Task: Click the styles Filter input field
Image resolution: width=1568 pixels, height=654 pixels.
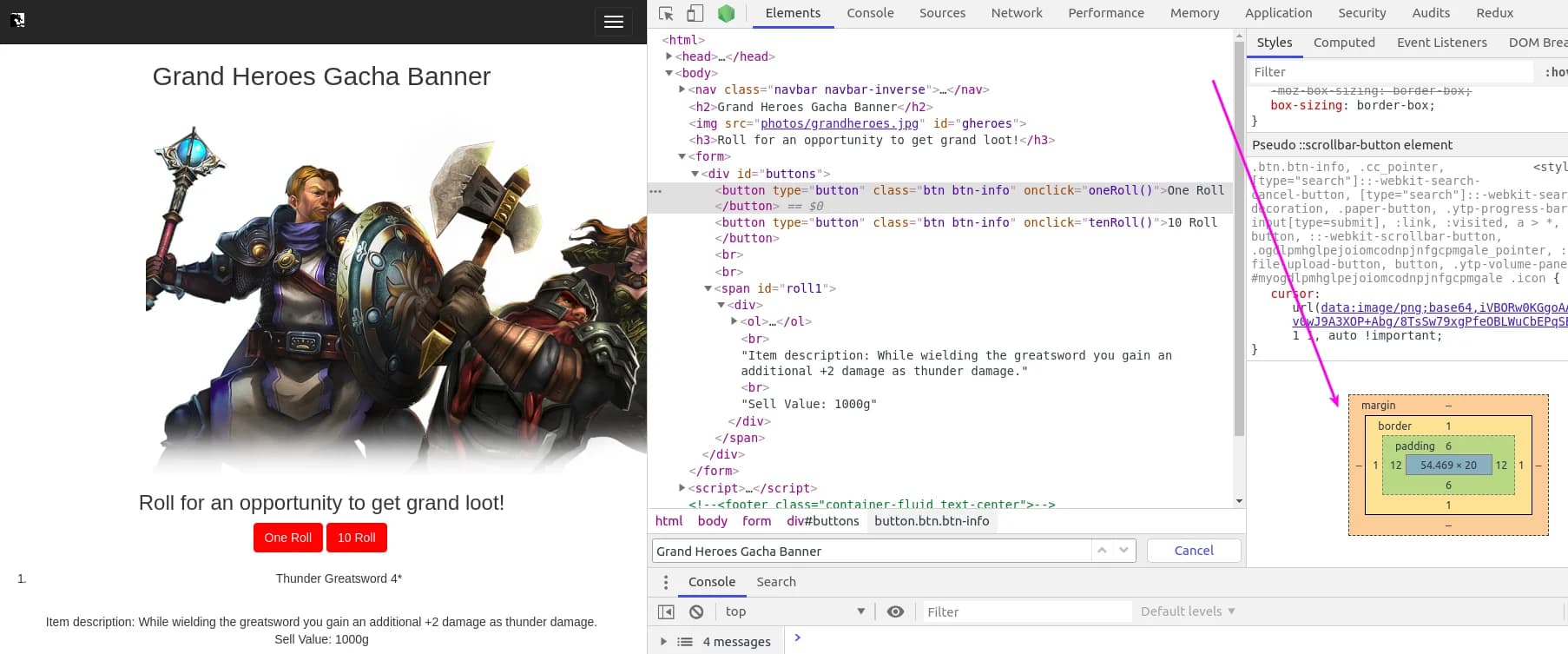Action: pos(1389,72)
